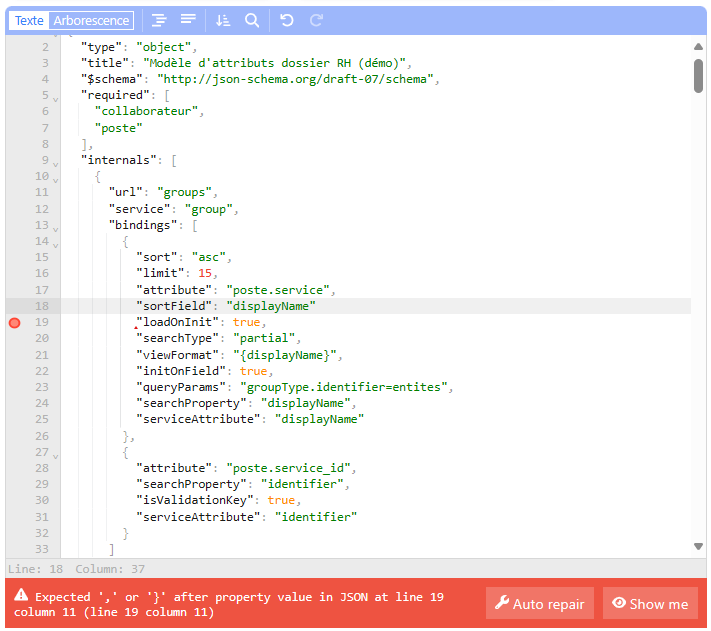Click "group" service value on line 12
Screen dimensions: 711x631
pyautogui.click(x=209, y=209)
